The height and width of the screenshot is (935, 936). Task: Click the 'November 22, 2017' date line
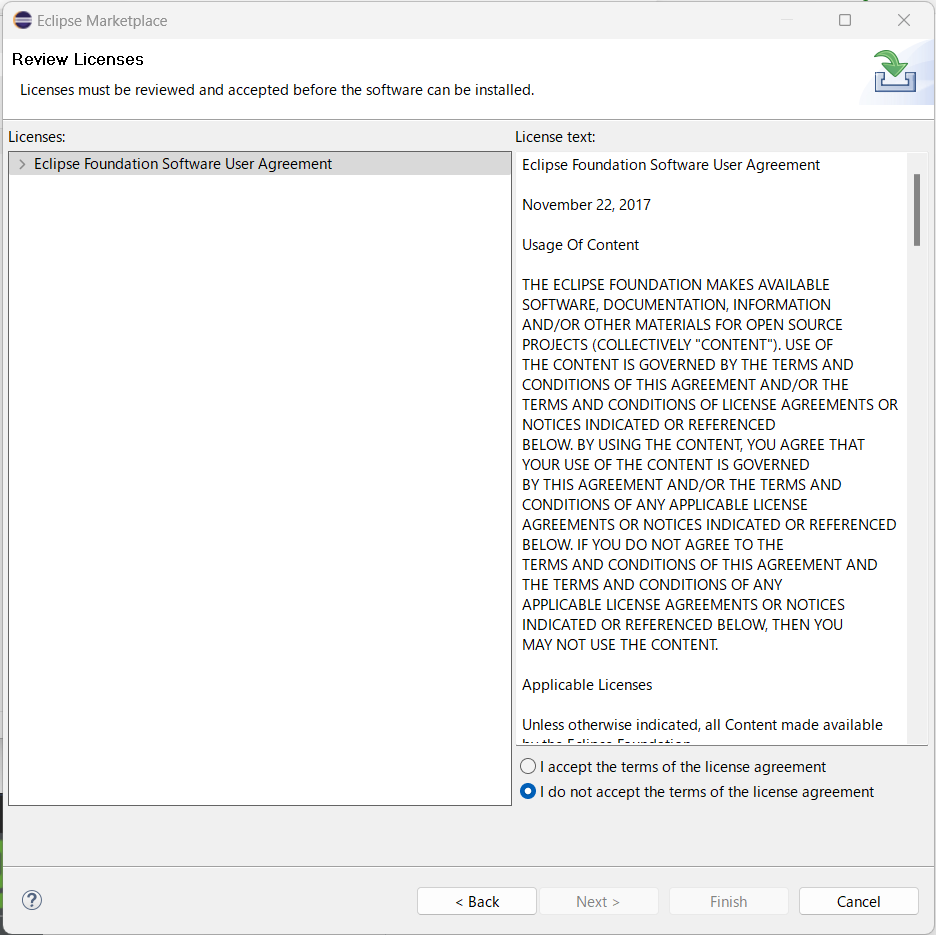tap(586, 205)
